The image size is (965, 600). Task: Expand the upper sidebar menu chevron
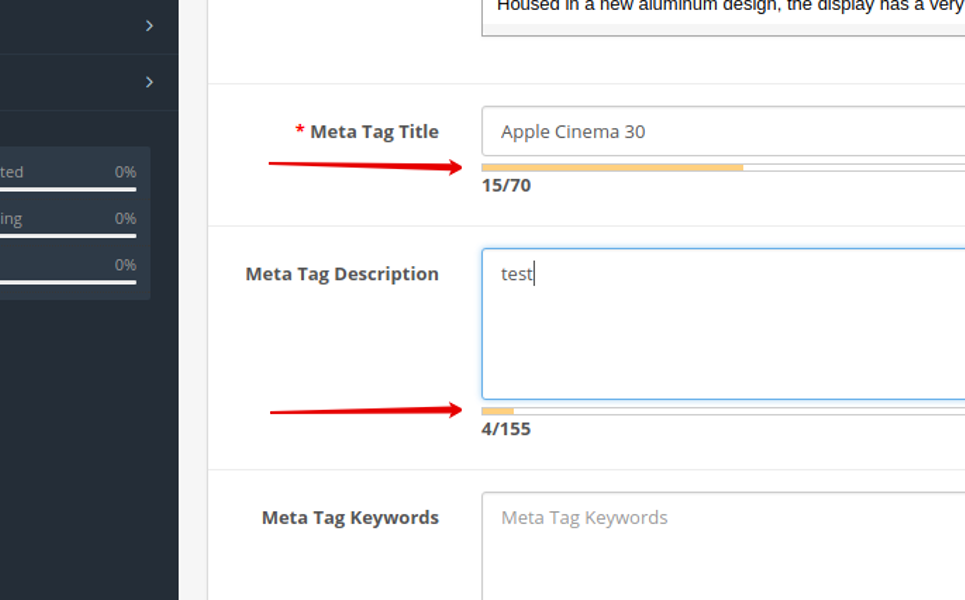click(149, 26)
